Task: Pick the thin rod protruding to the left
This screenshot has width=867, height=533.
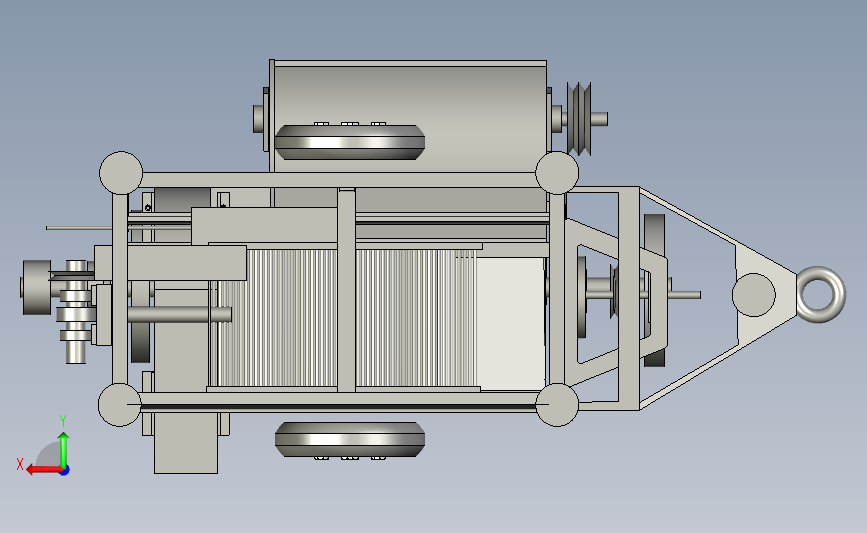Action: click(x=79, y=228)
